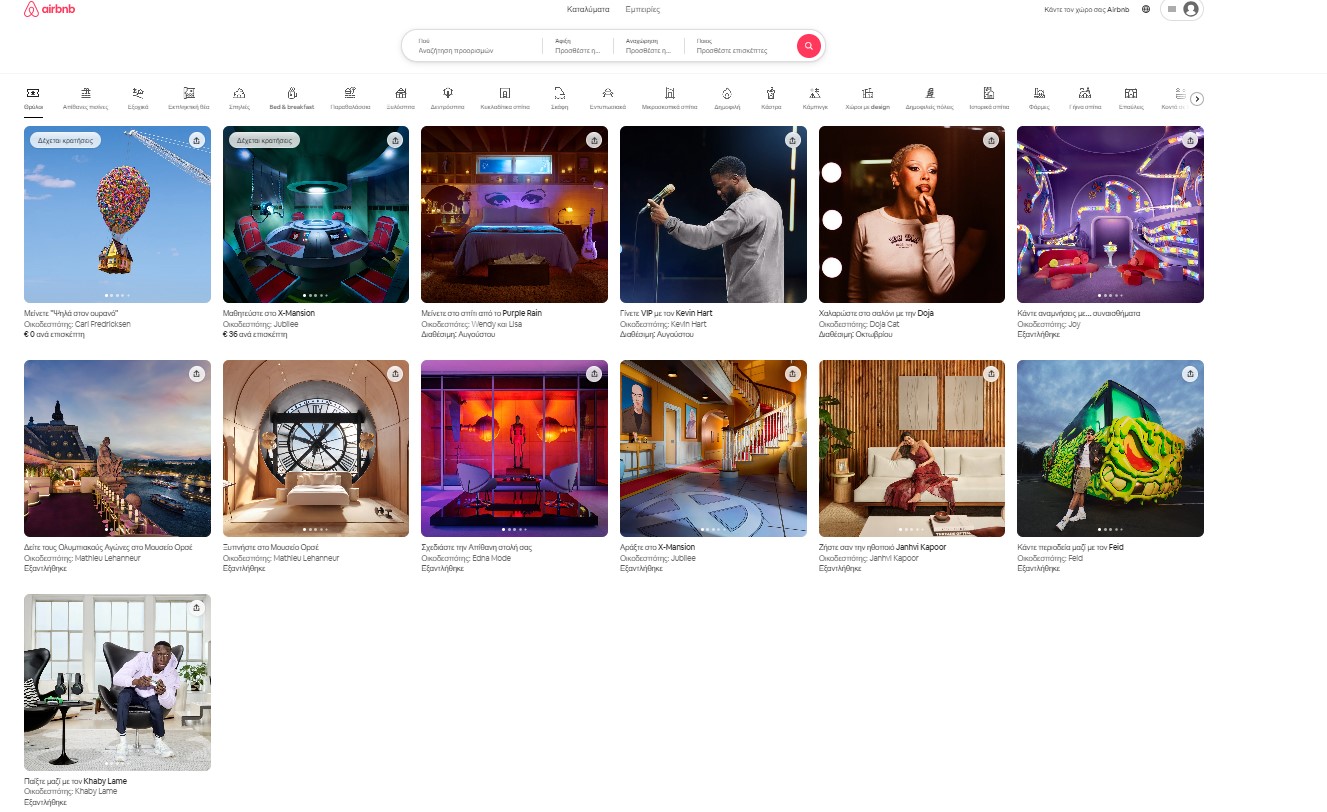
Task: Click the red search magnifier button
Action: (x=808, y=46)
